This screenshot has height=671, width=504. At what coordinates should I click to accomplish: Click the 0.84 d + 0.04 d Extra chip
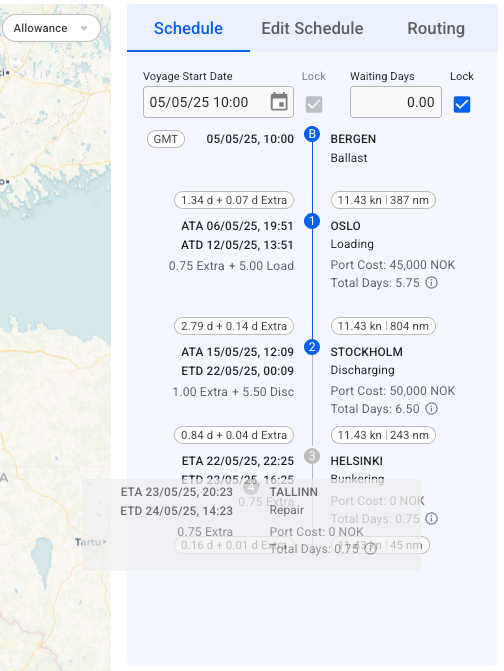pos(234,435)
